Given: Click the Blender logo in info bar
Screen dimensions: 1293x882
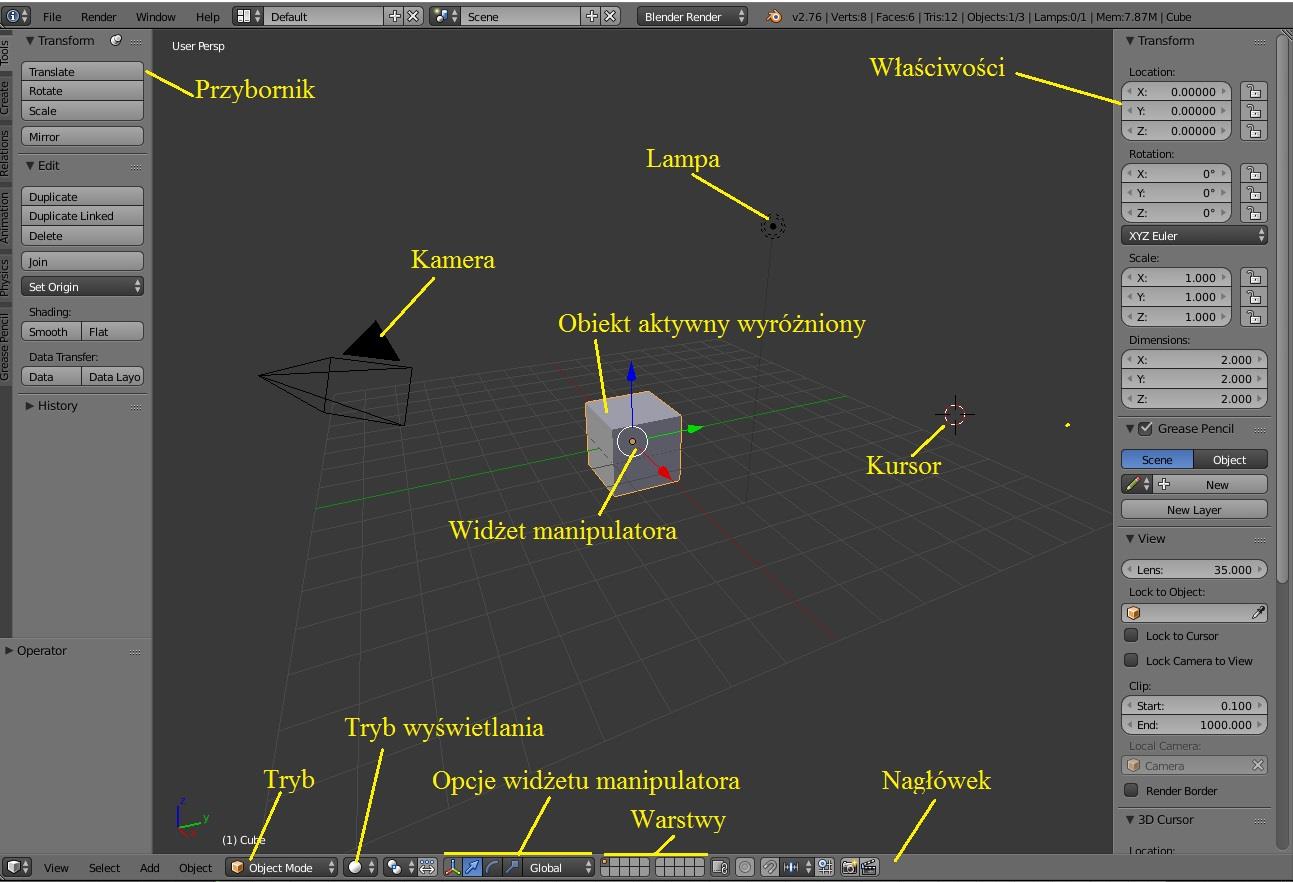Looking at the screenshot, I should 774,16.
